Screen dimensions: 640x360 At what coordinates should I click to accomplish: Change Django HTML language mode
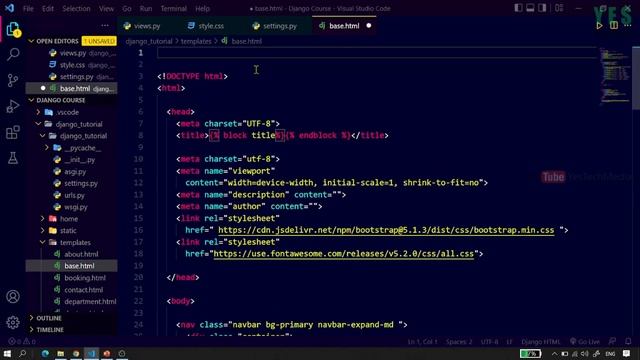point(541,342)
